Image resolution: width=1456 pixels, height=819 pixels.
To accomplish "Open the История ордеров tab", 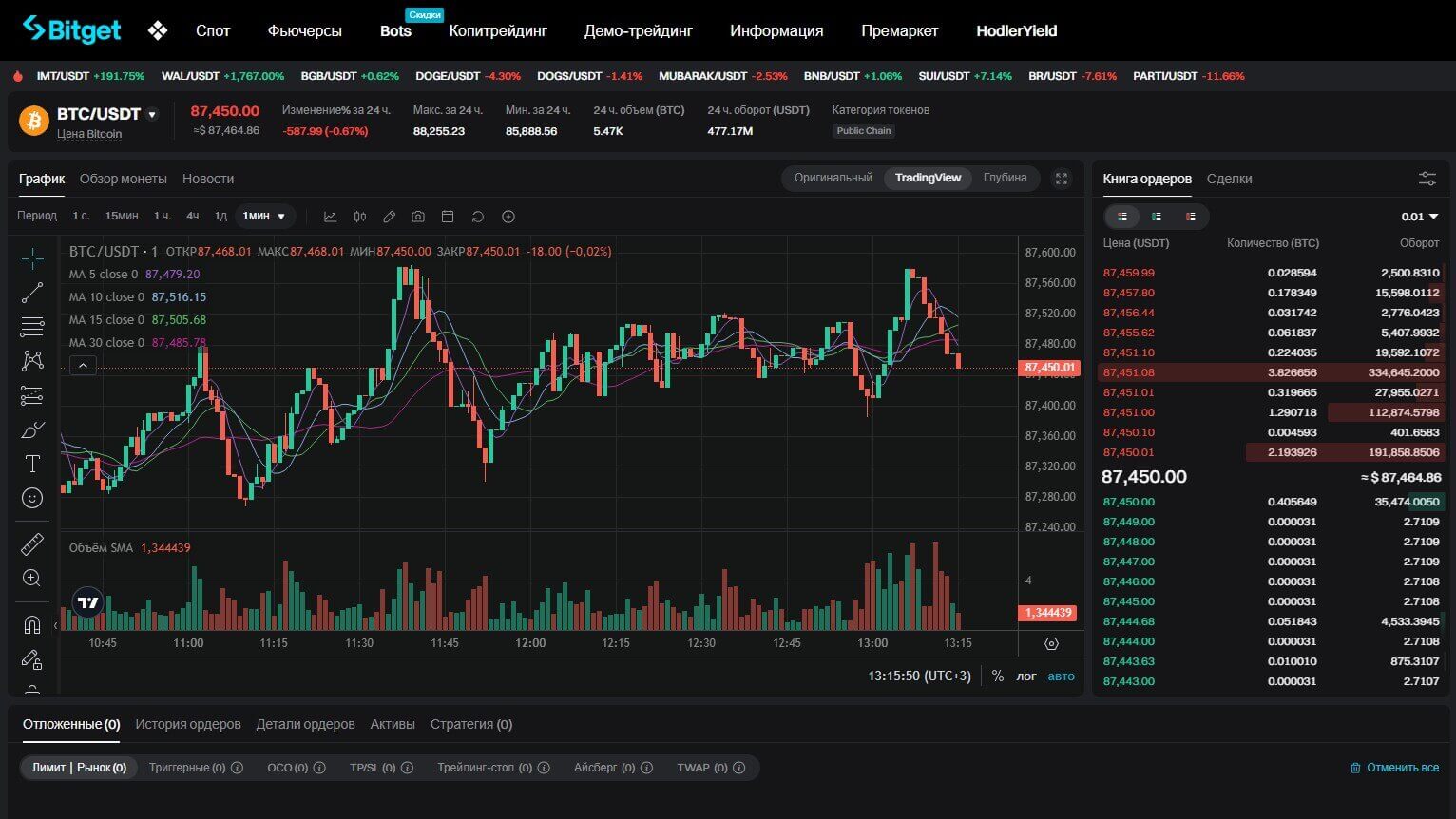I will click(188, 724).
